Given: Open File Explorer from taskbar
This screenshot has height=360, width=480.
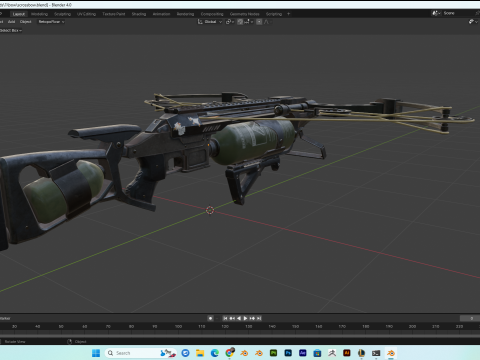Looking at the screenshot, I should [x=200, y=353].
